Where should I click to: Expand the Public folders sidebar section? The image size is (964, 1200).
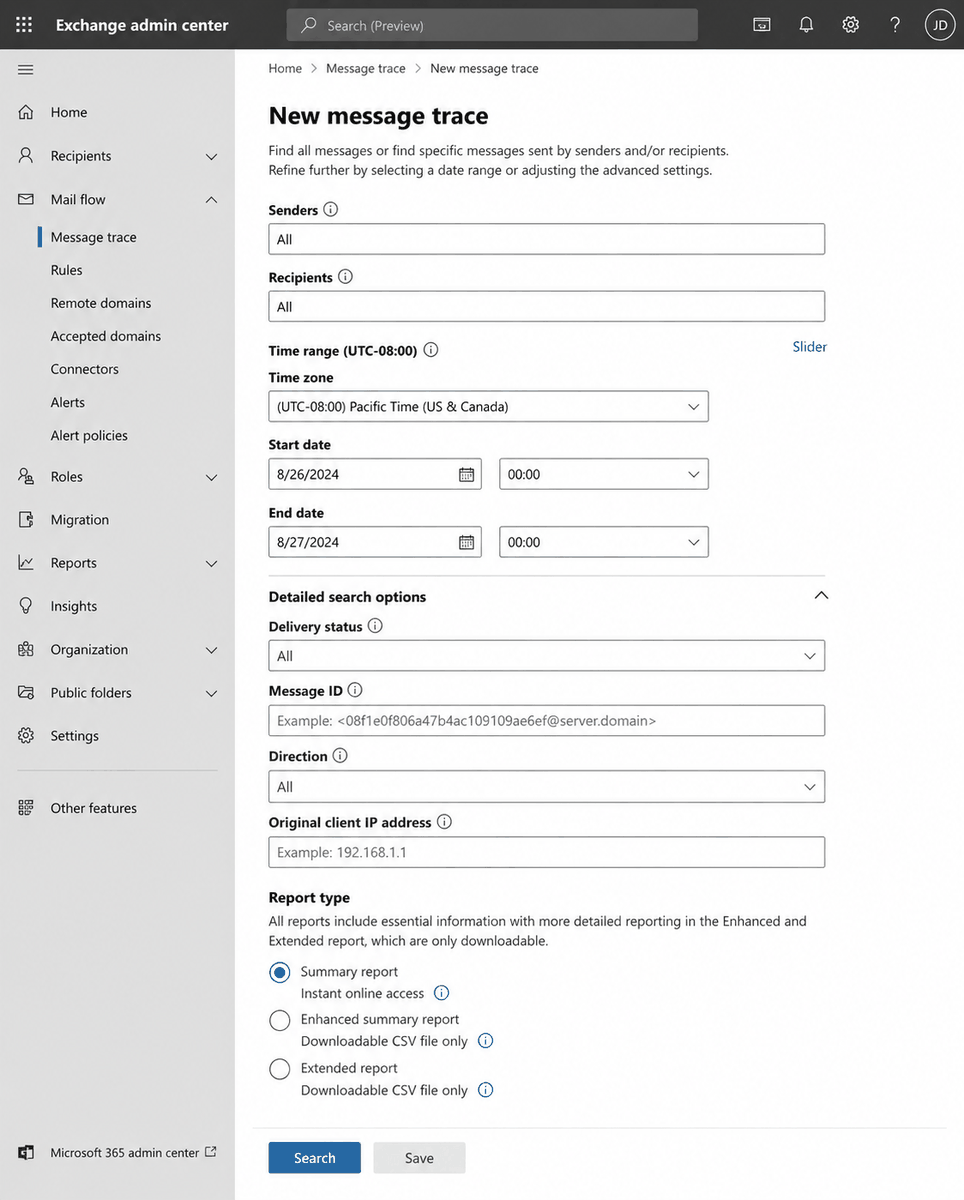pos(211,693)
